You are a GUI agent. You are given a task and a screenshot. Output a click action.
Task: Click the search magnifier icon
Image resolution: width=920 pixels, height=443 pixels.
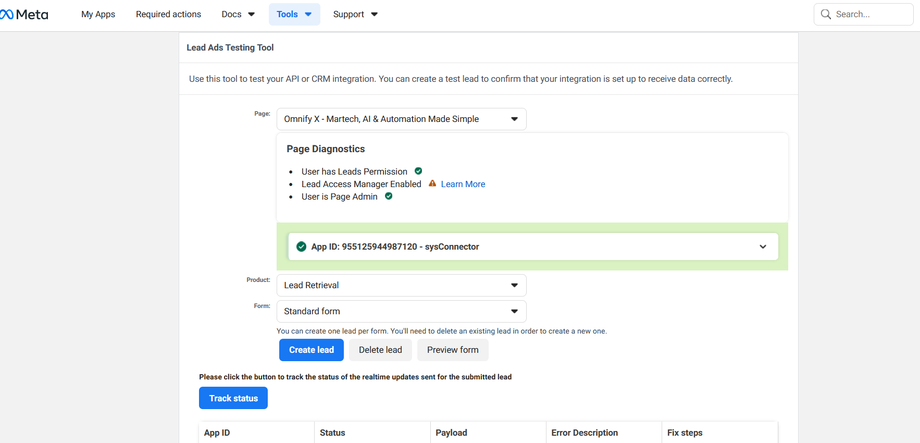(x=826, y=15)
